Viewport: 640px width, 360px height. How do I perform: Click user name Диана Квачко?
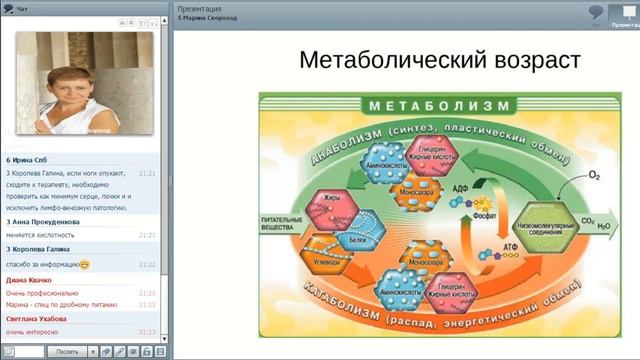point(29,280)
